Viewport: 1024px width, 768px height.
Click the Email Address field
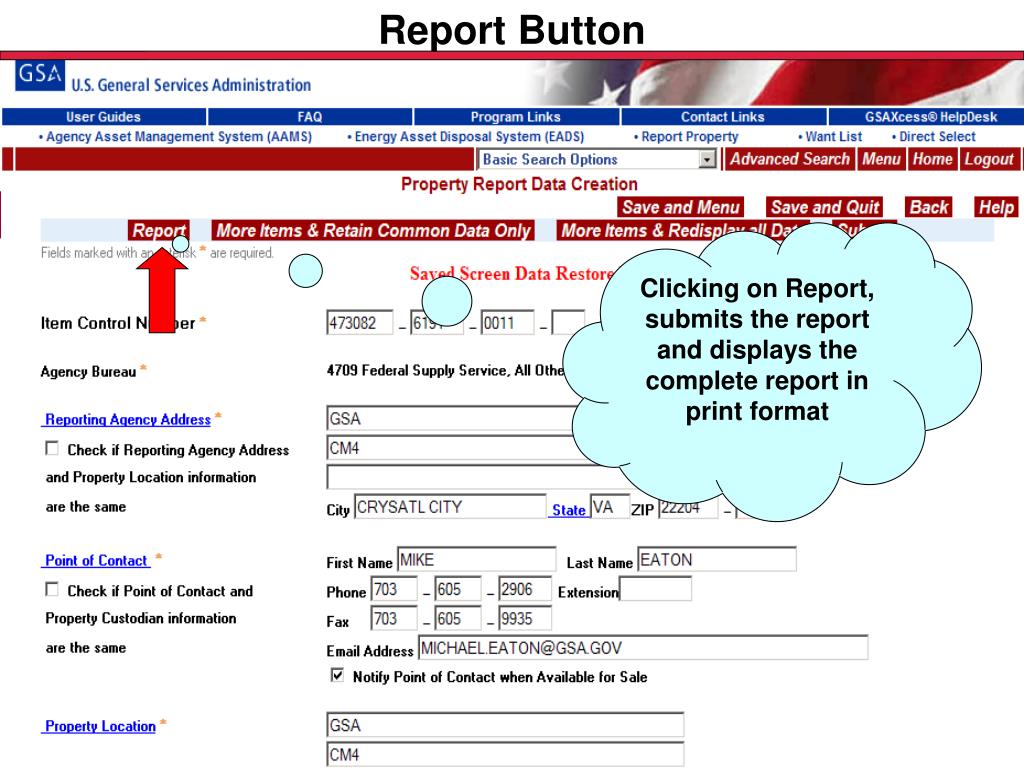point(643,647)
